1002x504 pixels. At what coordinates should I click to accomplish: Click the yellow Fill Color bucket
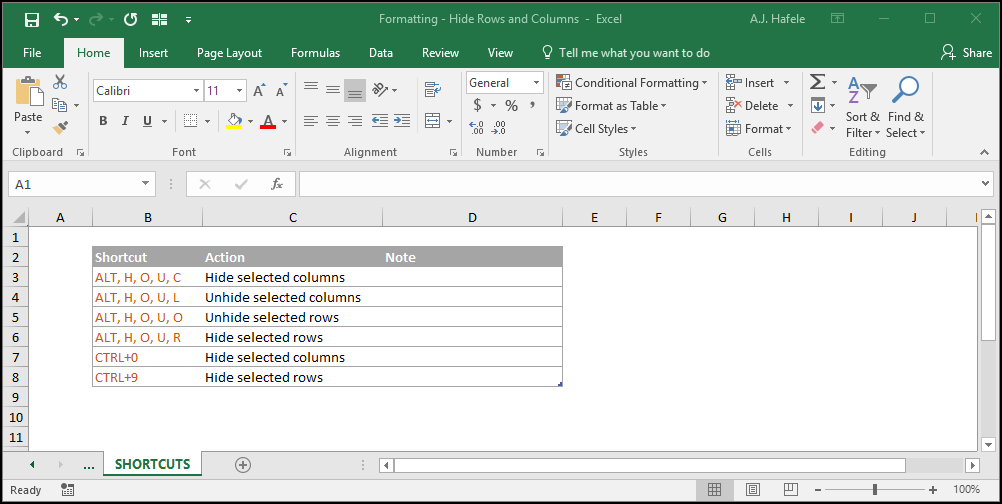[x=235, y=121]
